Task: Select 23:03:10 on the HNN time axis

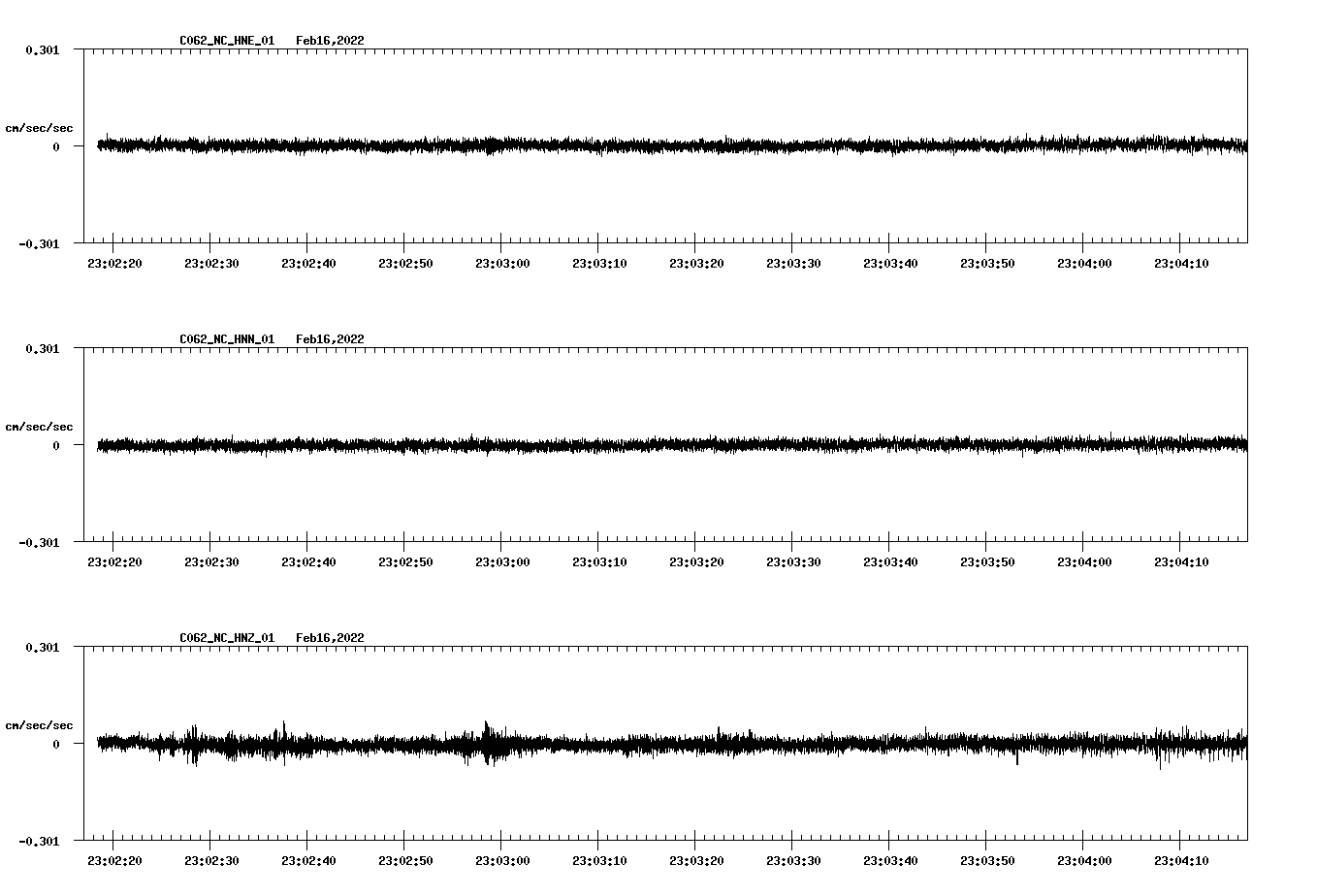Action: [x=599, y=561]
